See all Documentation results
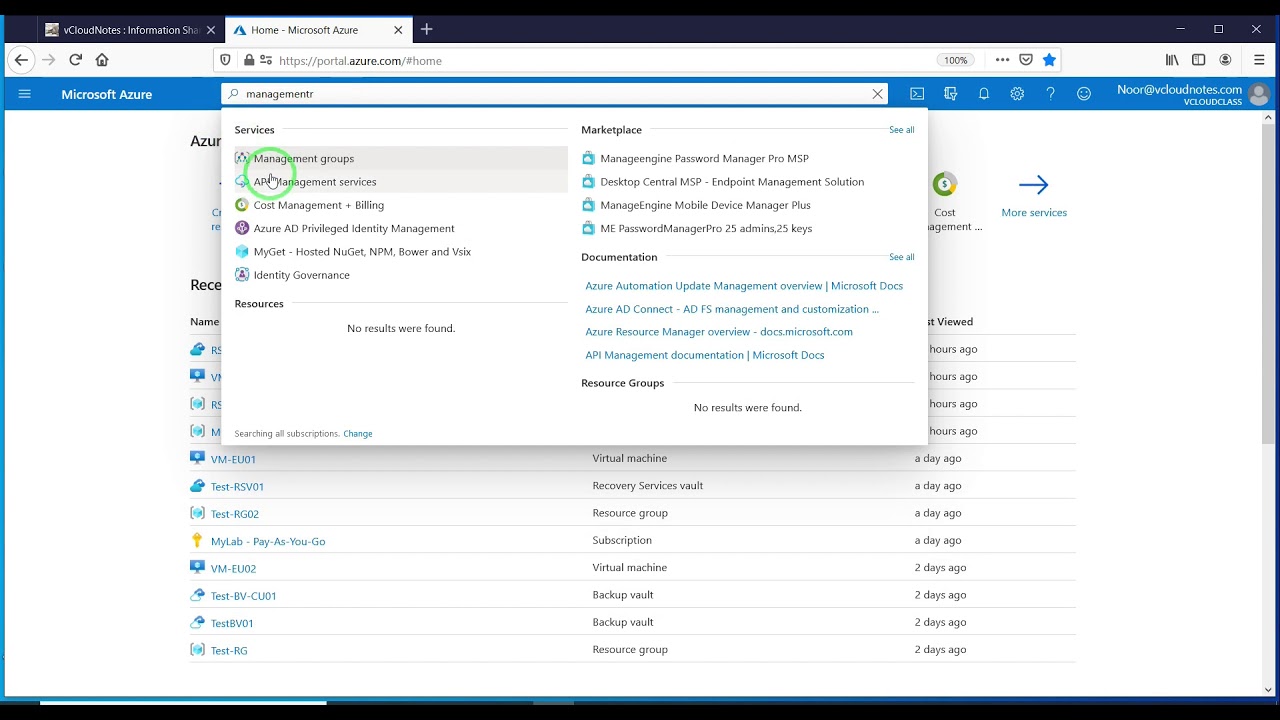 (x=901, y=257)
